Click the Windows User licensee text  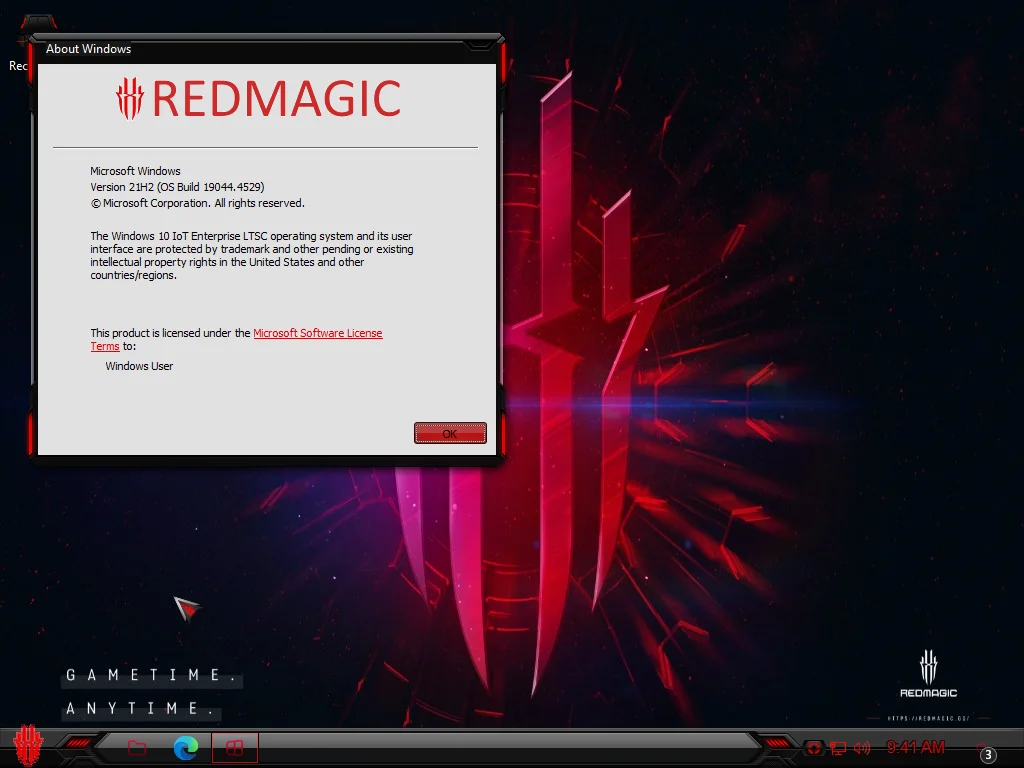(139, 366)
